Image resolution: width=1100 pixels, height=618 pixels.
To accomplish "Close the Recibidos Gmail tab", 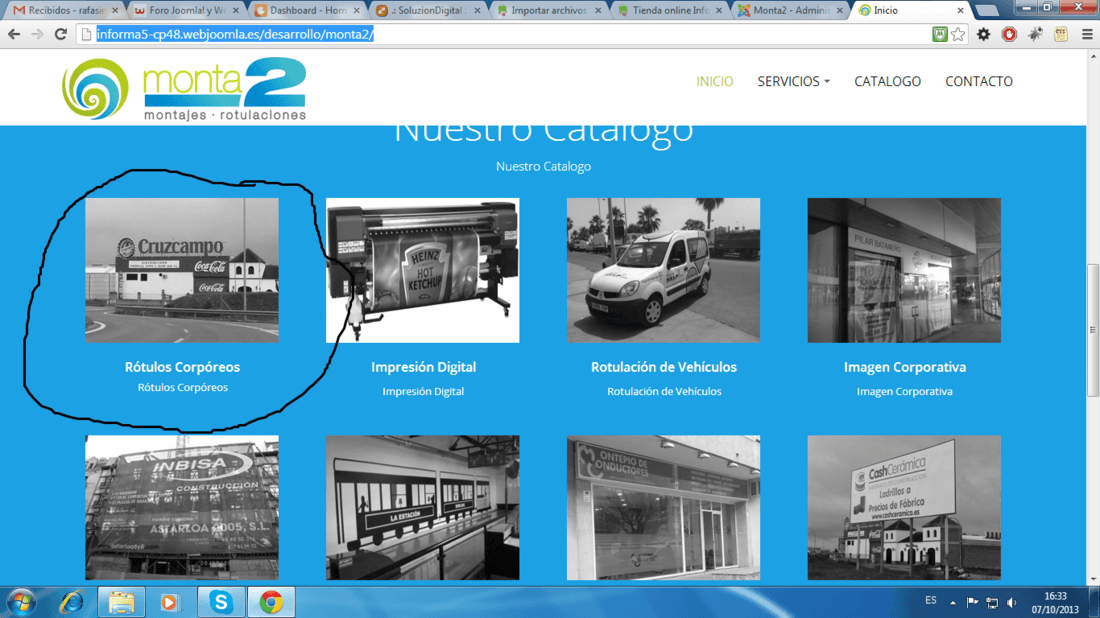I will pyautogui.click(x=115, y=11).
